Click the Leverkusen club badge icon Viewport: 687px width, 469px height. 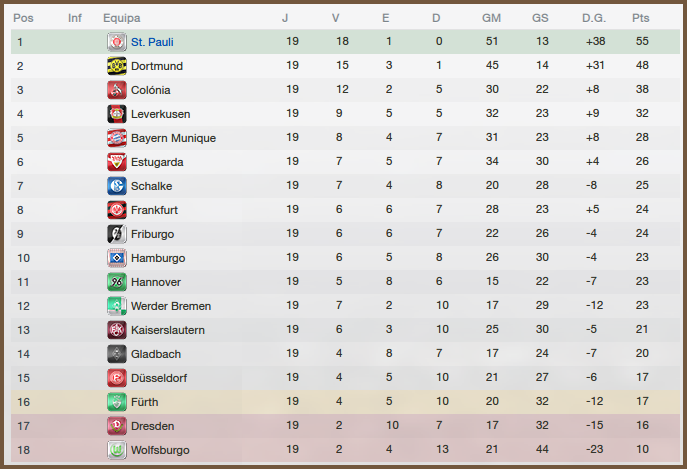[116, 114]
